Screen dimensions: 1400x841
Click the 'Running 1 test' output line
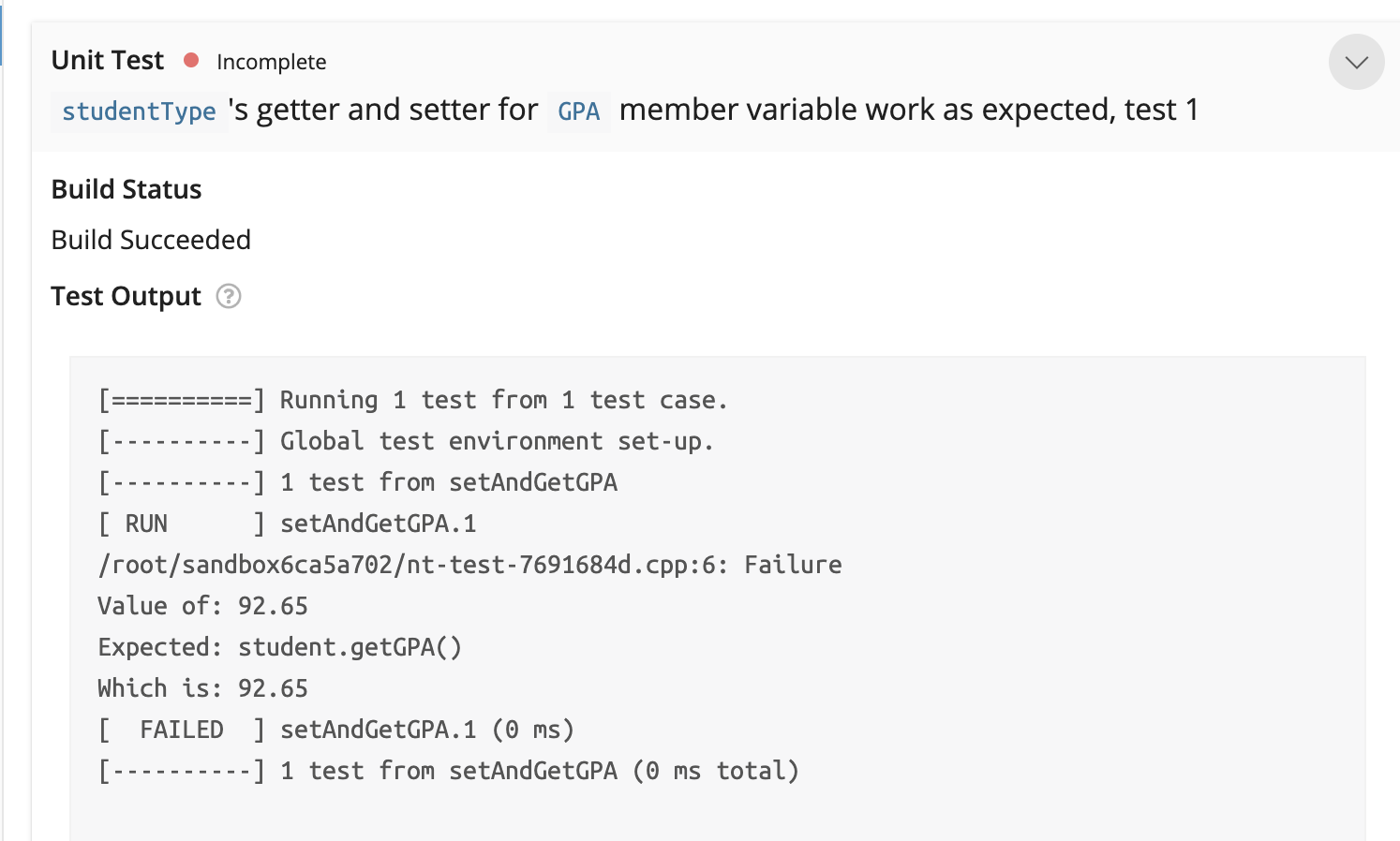[x=412, y=400]
